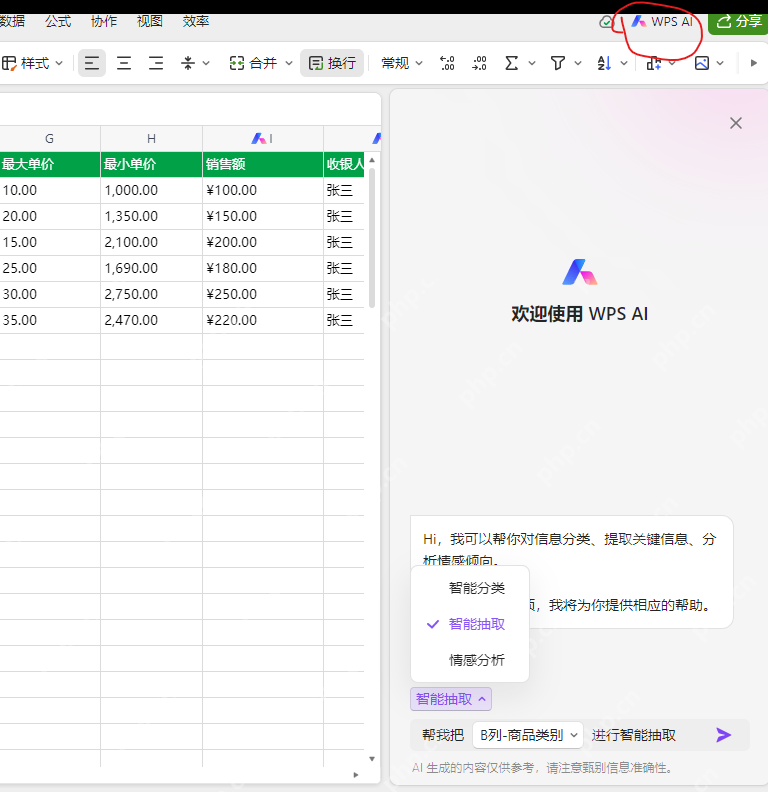Screen dimensions: 768x792
Task: Open the 视图 menu
Action: coord(150,21)
